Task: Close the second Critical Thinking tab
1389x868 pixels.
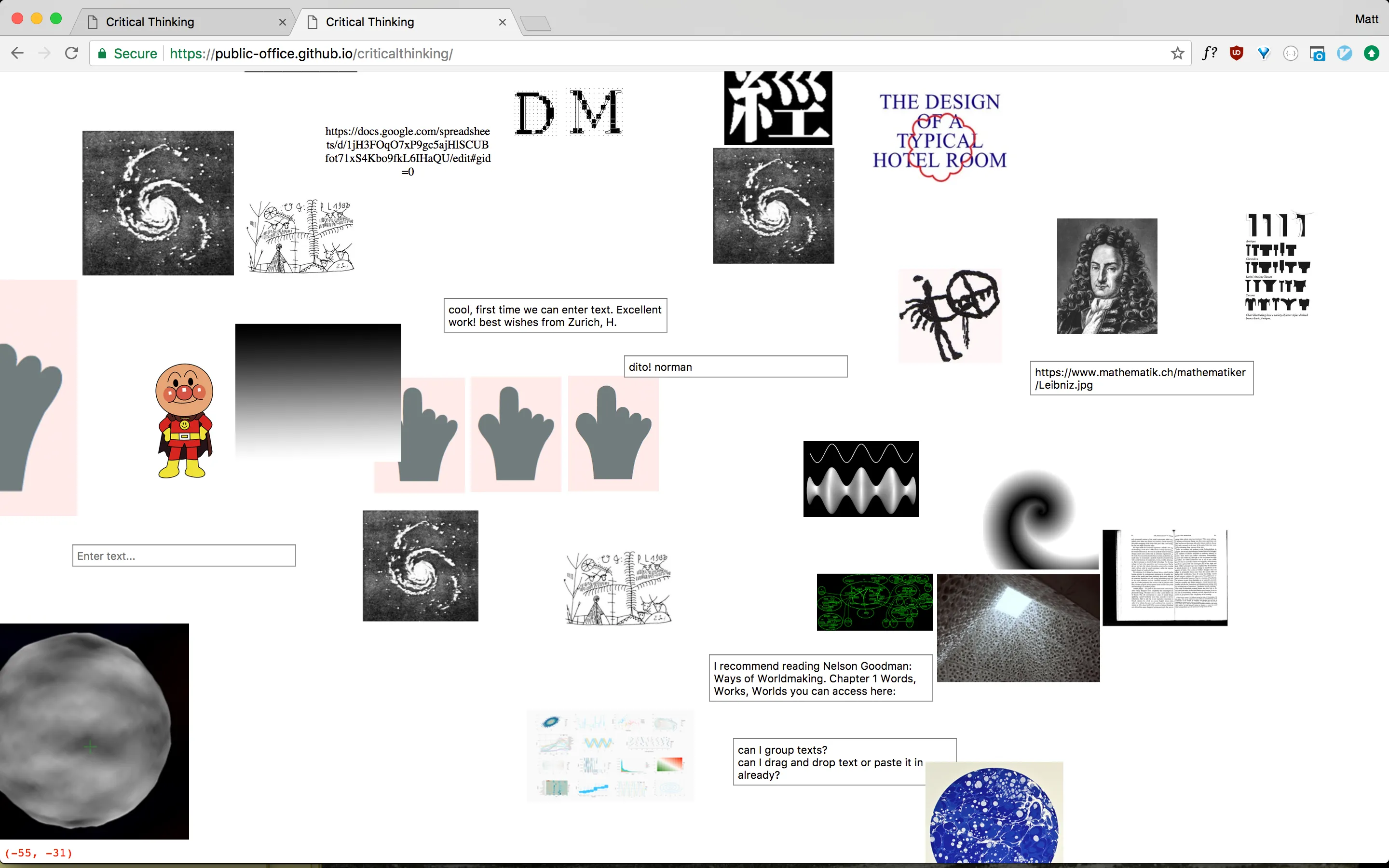Action: point(502,22)
